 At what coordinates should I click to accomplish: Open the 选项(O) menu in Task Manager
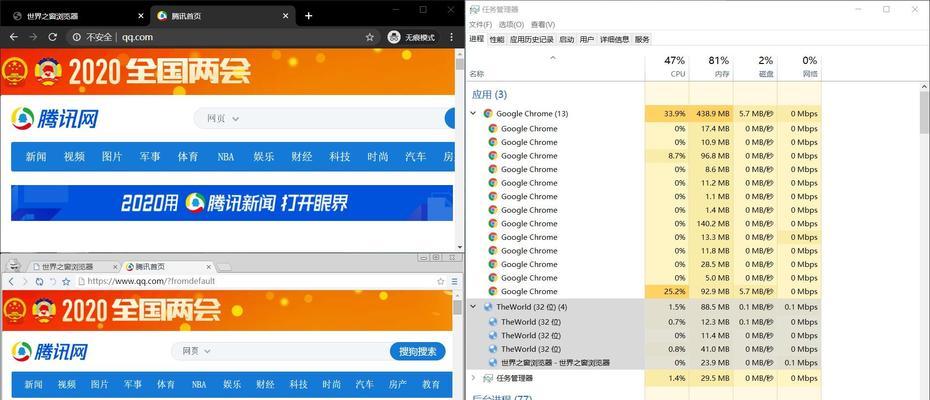511,24
